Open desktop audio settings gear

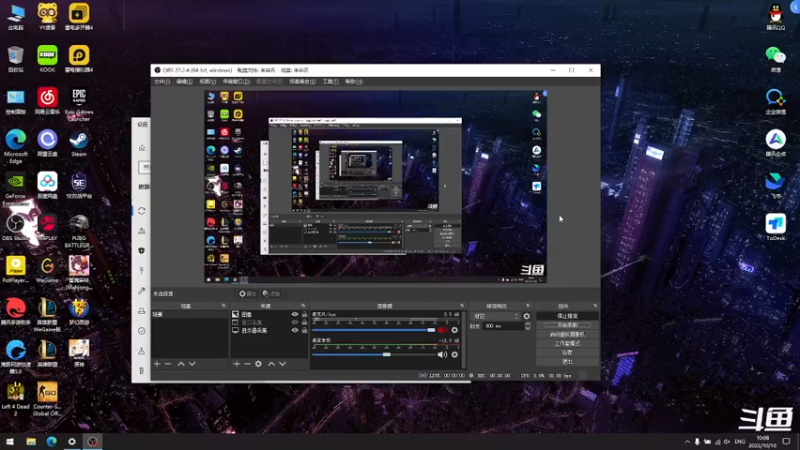pos(455,355)
